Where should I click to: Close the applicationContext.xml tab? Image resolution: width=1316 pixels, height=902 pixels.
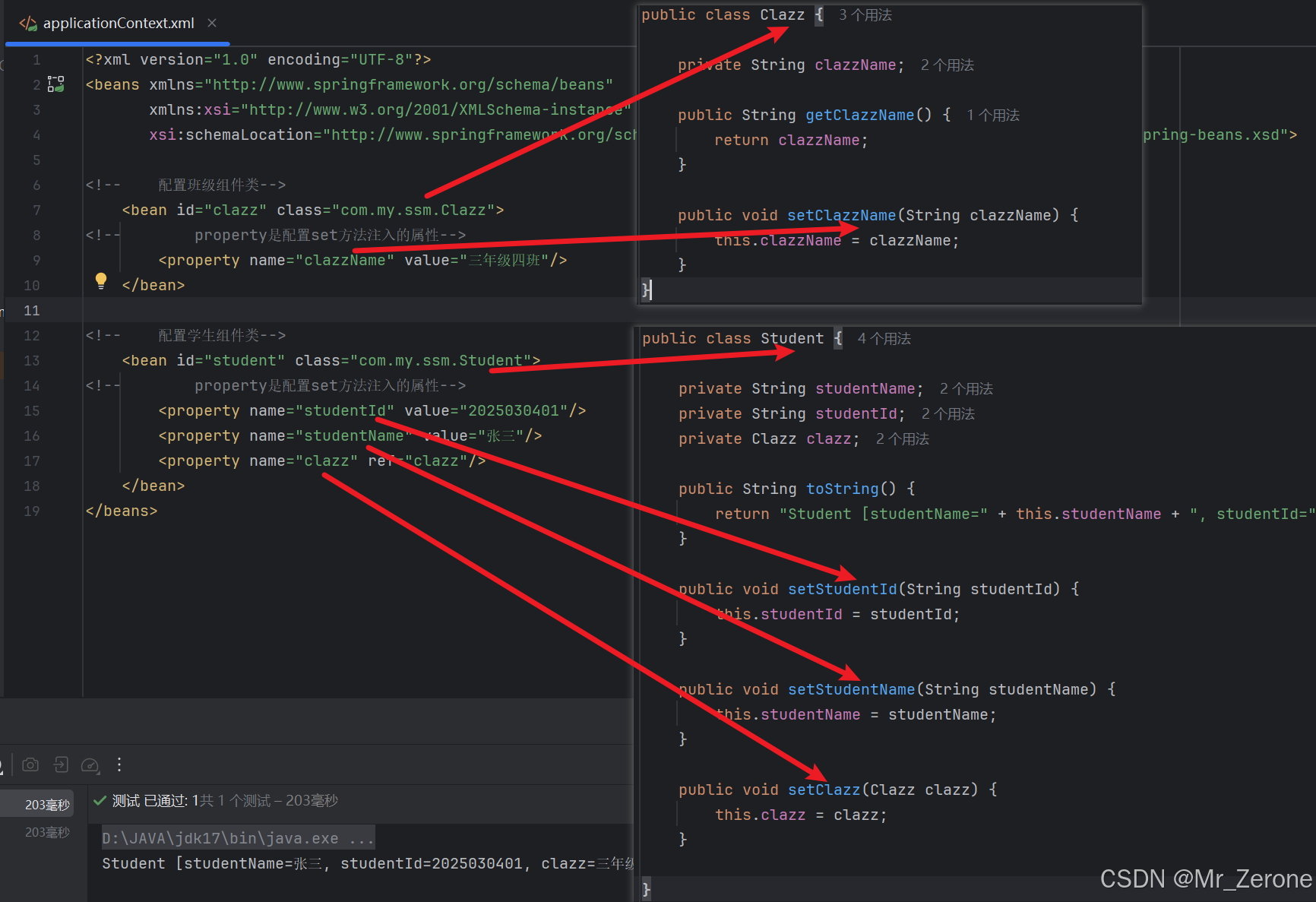coord(211,23)
